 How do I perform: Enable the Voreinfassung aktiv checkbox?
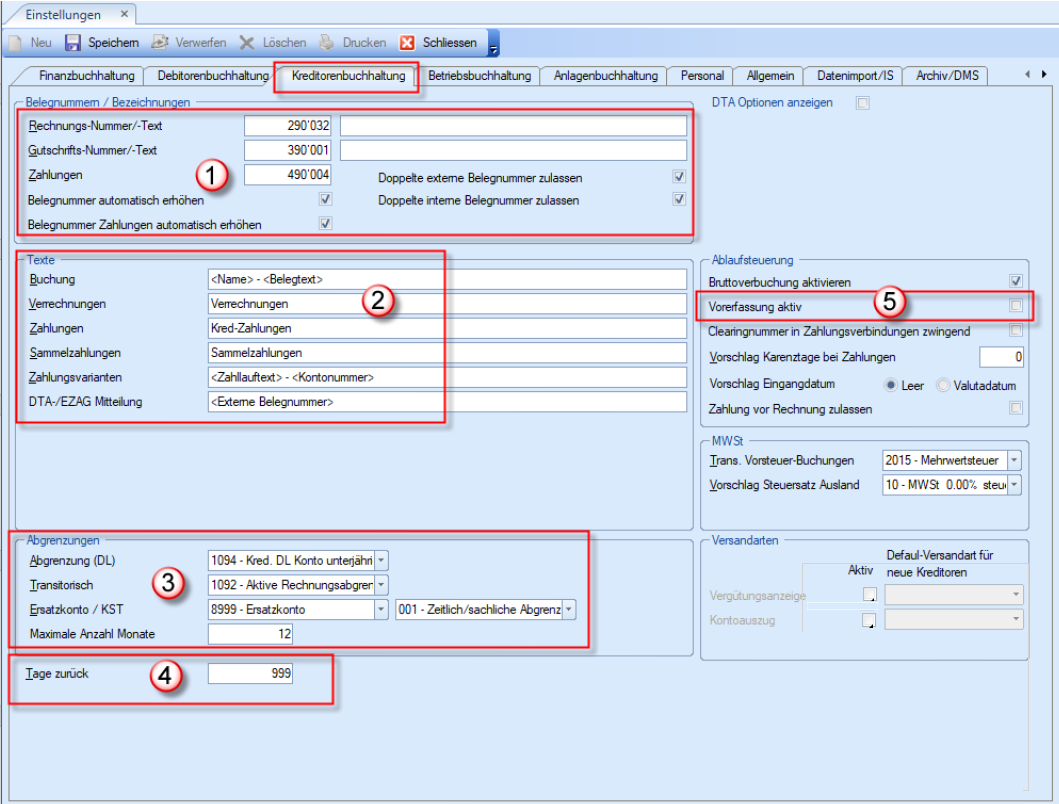[1016, 305]
